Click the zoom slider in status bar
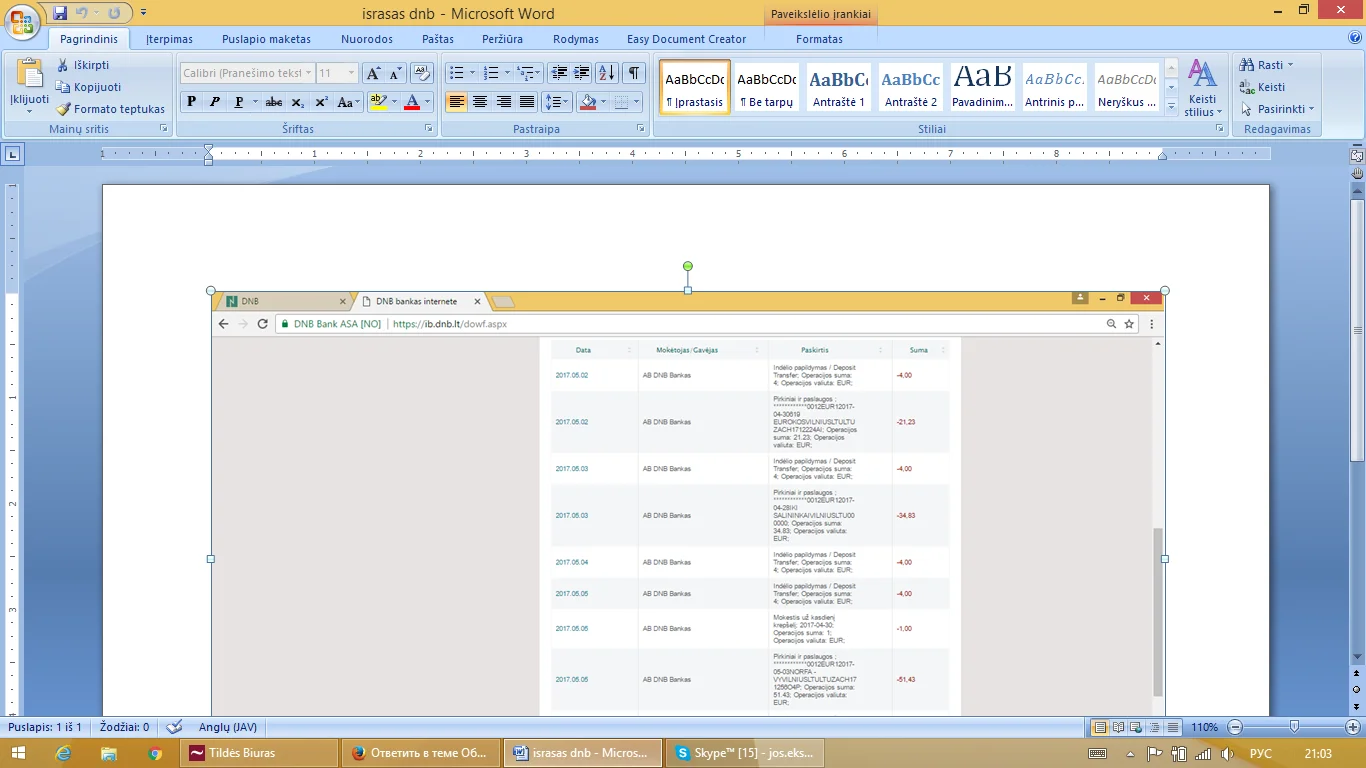This screenshot has height=768, width=1366. point(1294,727)
